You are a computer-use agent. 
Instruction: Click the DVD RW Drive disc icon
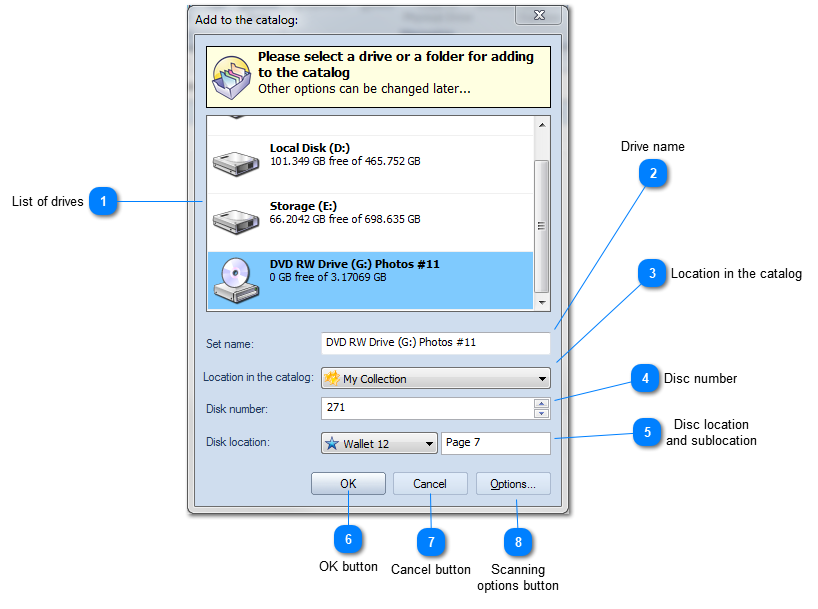(236, 279)
